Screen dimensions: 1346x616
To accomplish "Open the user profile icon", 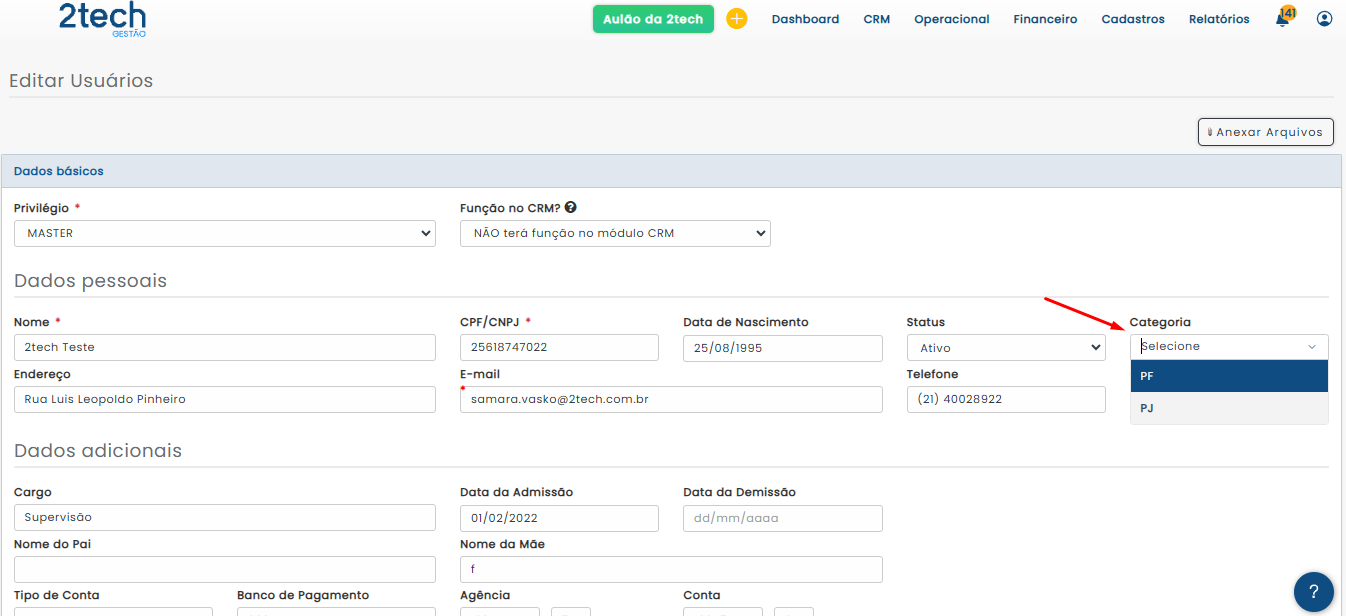I will click(1324, 19).
